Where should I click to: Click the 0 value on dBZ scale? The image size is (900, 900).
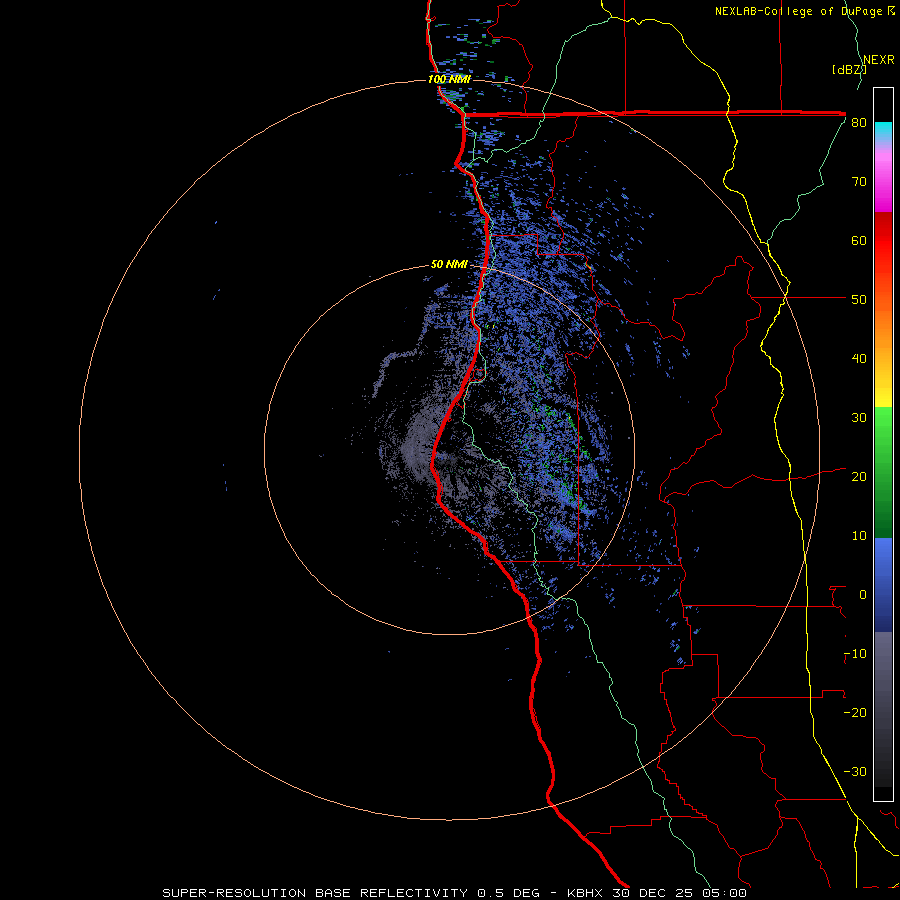863,595
